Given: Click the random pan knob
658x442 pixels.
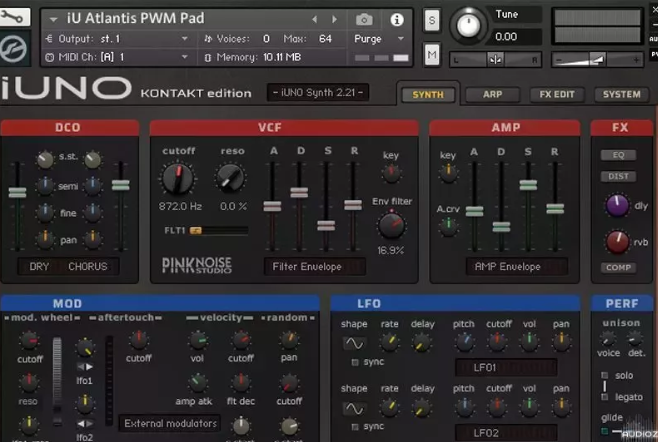Looking at the screenshot, I should pos(289,340).
